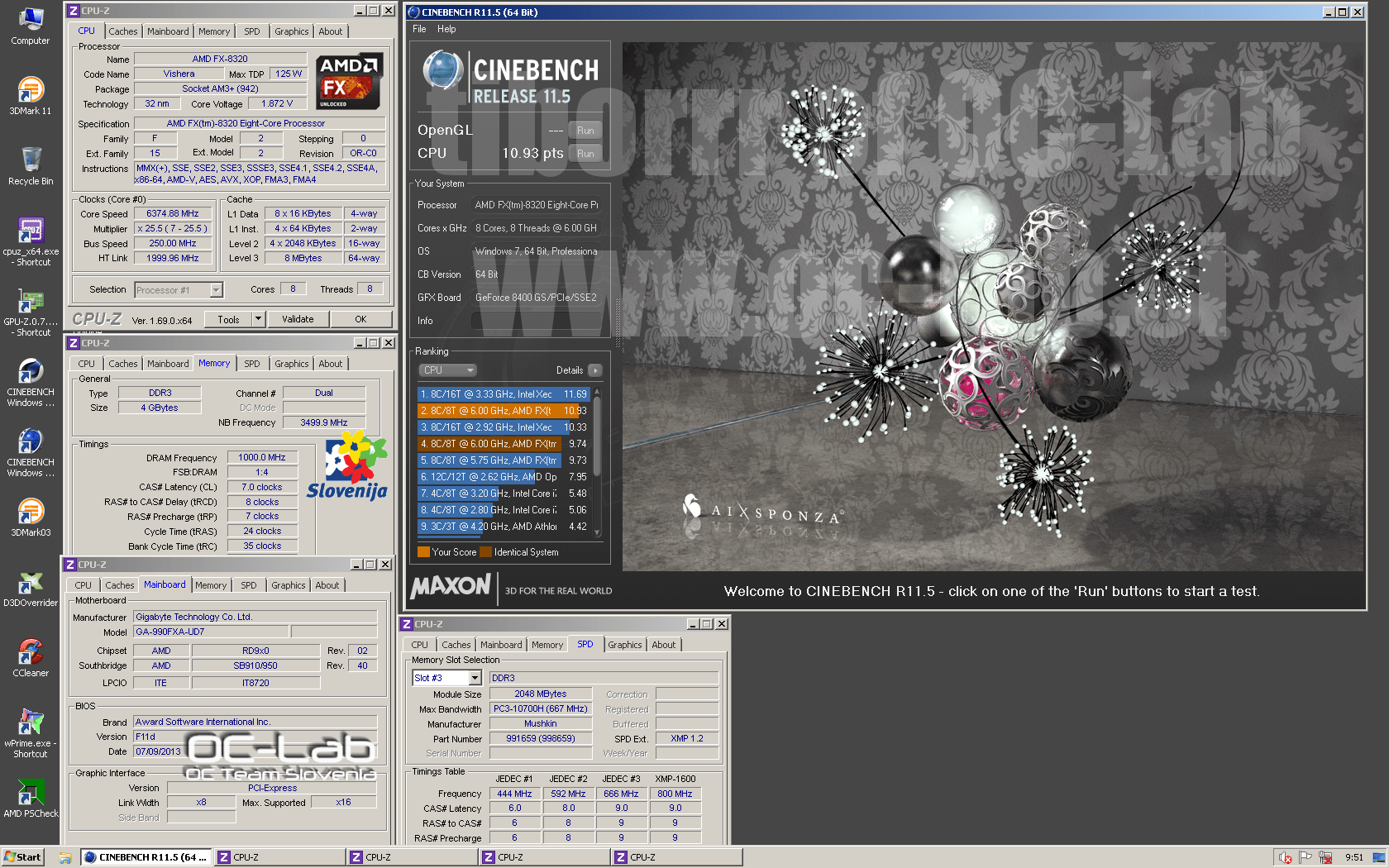Click the Validate button in CPU-Z
This screenshot has width=1389, height=868.
click(298, 318)
